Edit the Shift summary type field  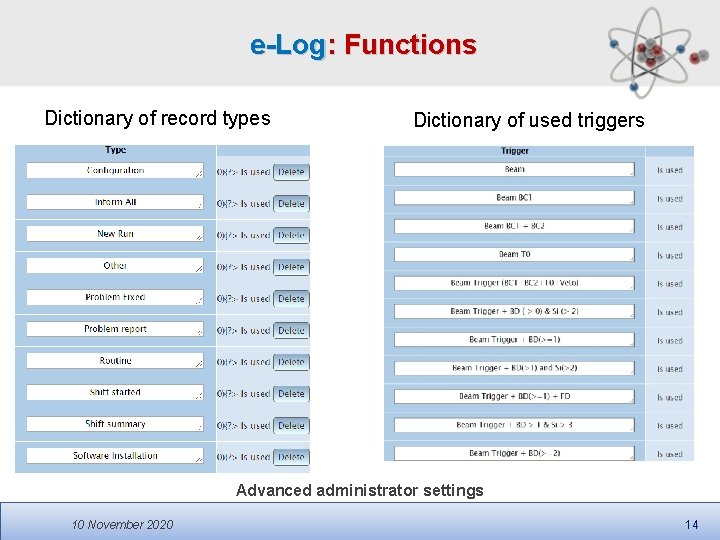pos(115,424)
